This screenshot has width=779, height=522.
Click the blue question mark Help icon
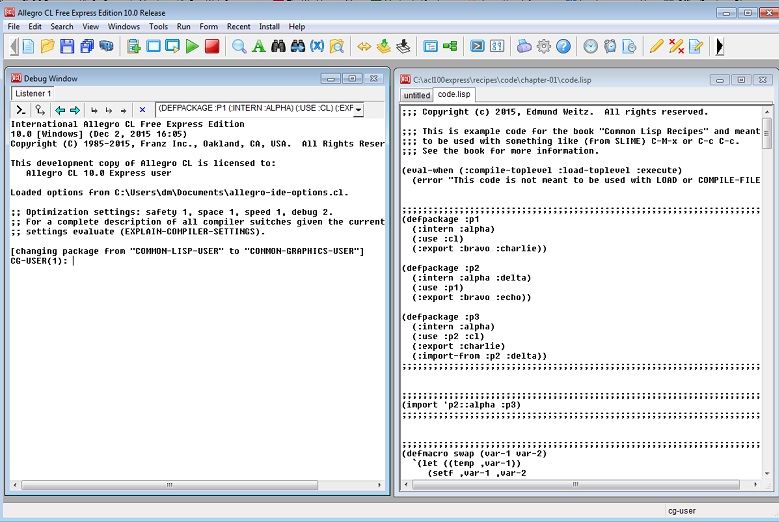pyautogui.click(x=563, y=46)
